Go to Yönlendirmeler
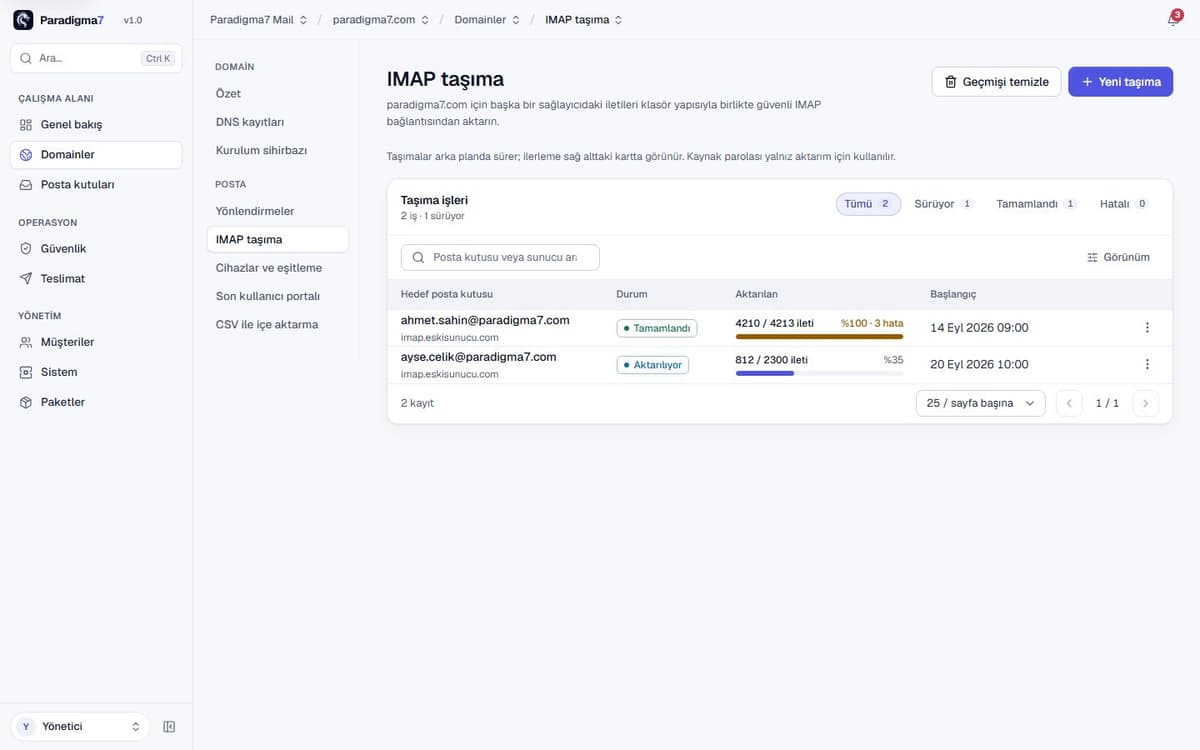 [277, 212]
